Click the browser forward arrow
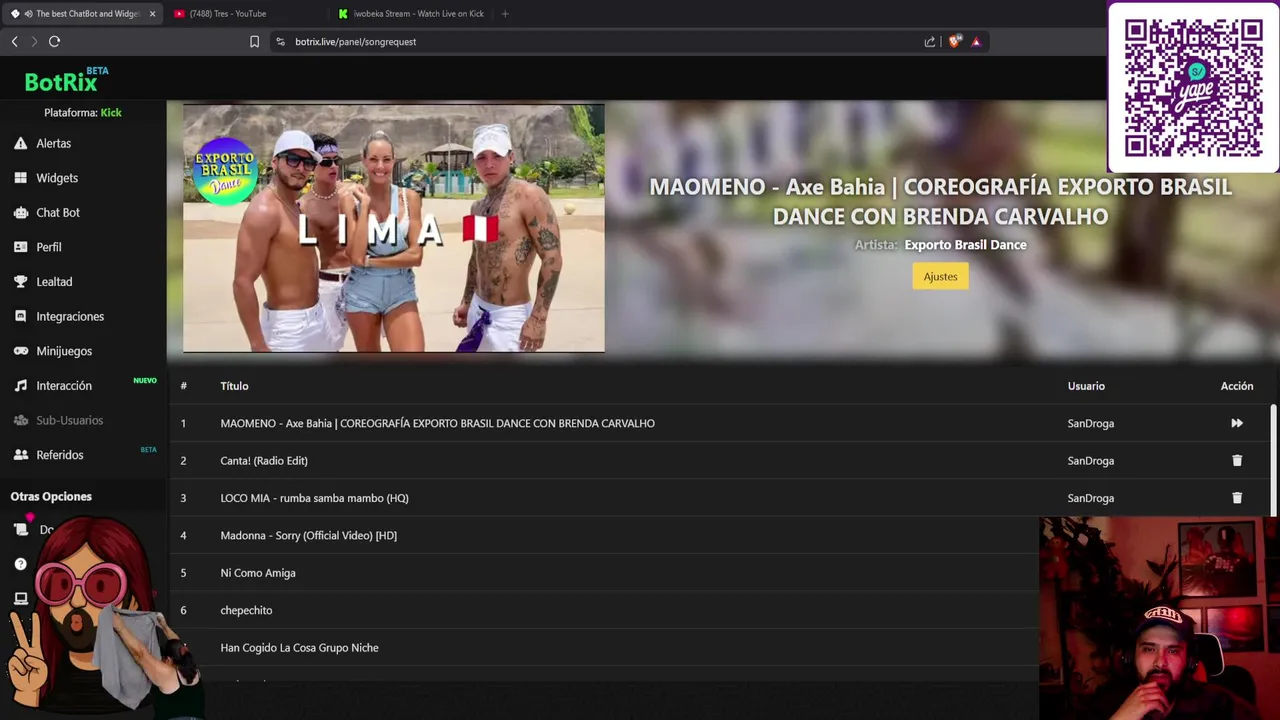Image resolution: width=1280 pixels, height=720 pixels. tap(34, 41)
